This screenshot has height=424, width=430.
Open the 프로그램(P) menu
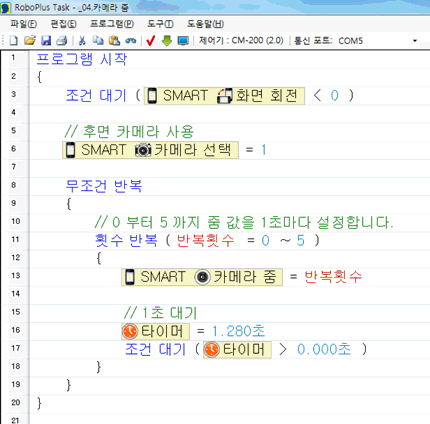click(x=112, y=24)
